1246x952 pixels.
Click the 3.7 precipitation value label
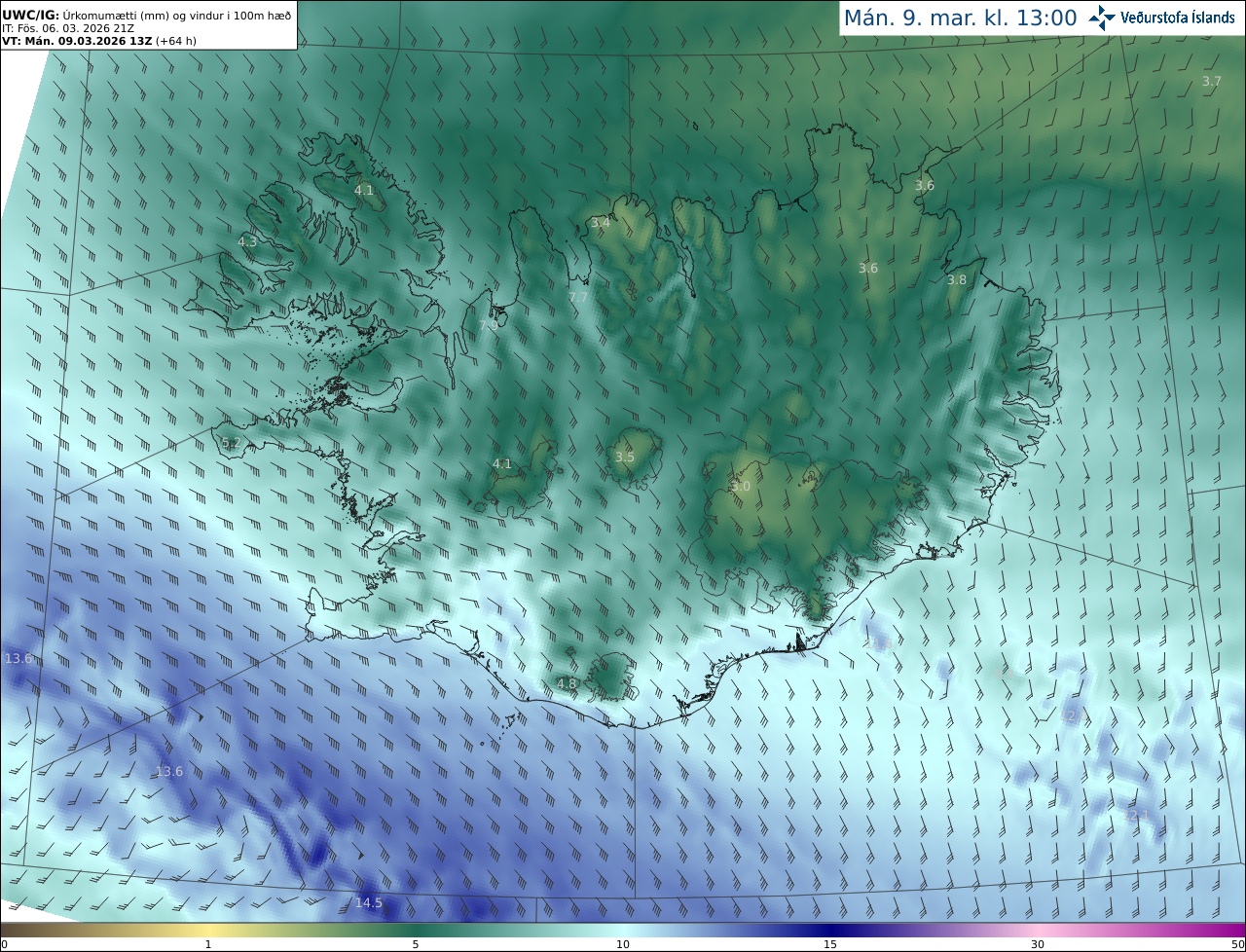coord(1211,82)
